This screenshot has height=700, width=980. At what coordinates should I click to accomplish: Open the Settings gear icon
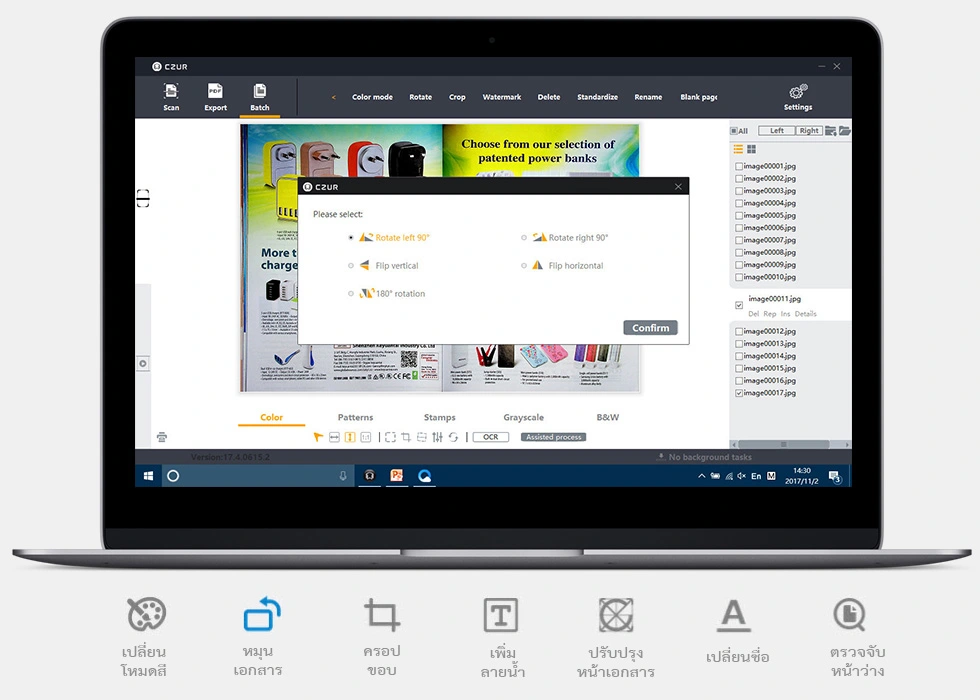tap(798, 92)
